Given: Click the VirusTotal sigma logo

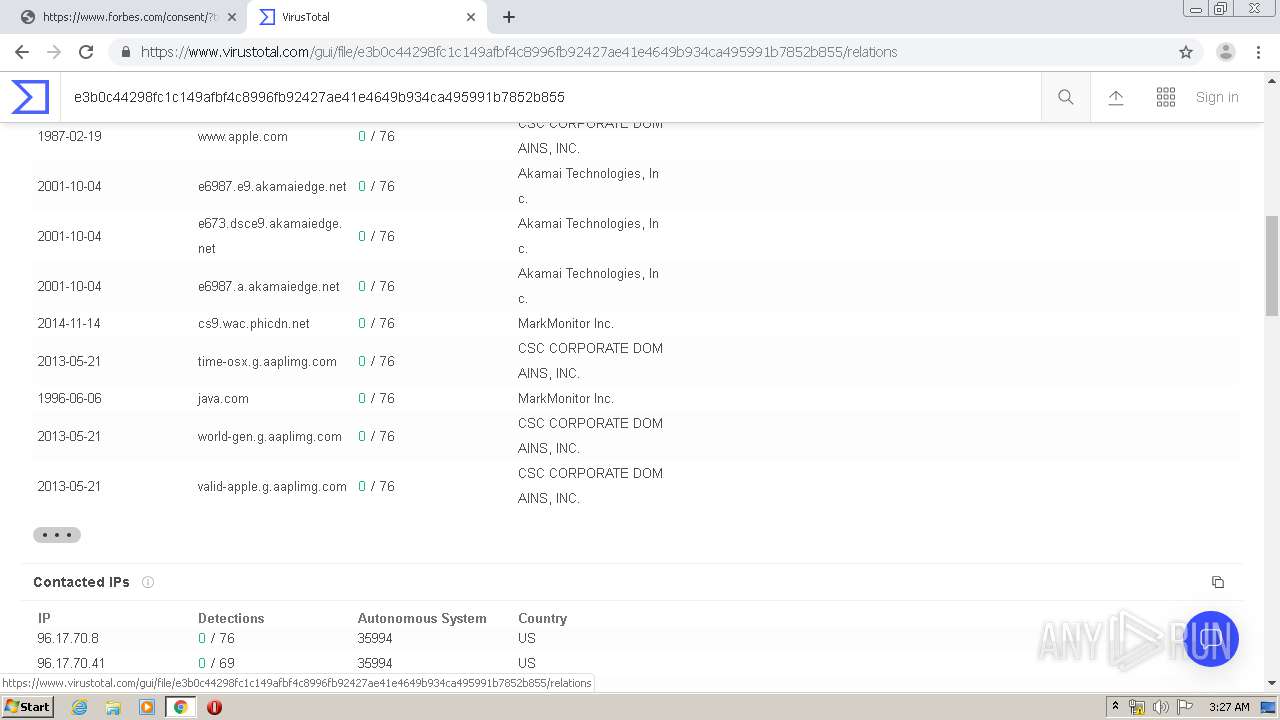Looking at the screenshot, I should (30, 97).
